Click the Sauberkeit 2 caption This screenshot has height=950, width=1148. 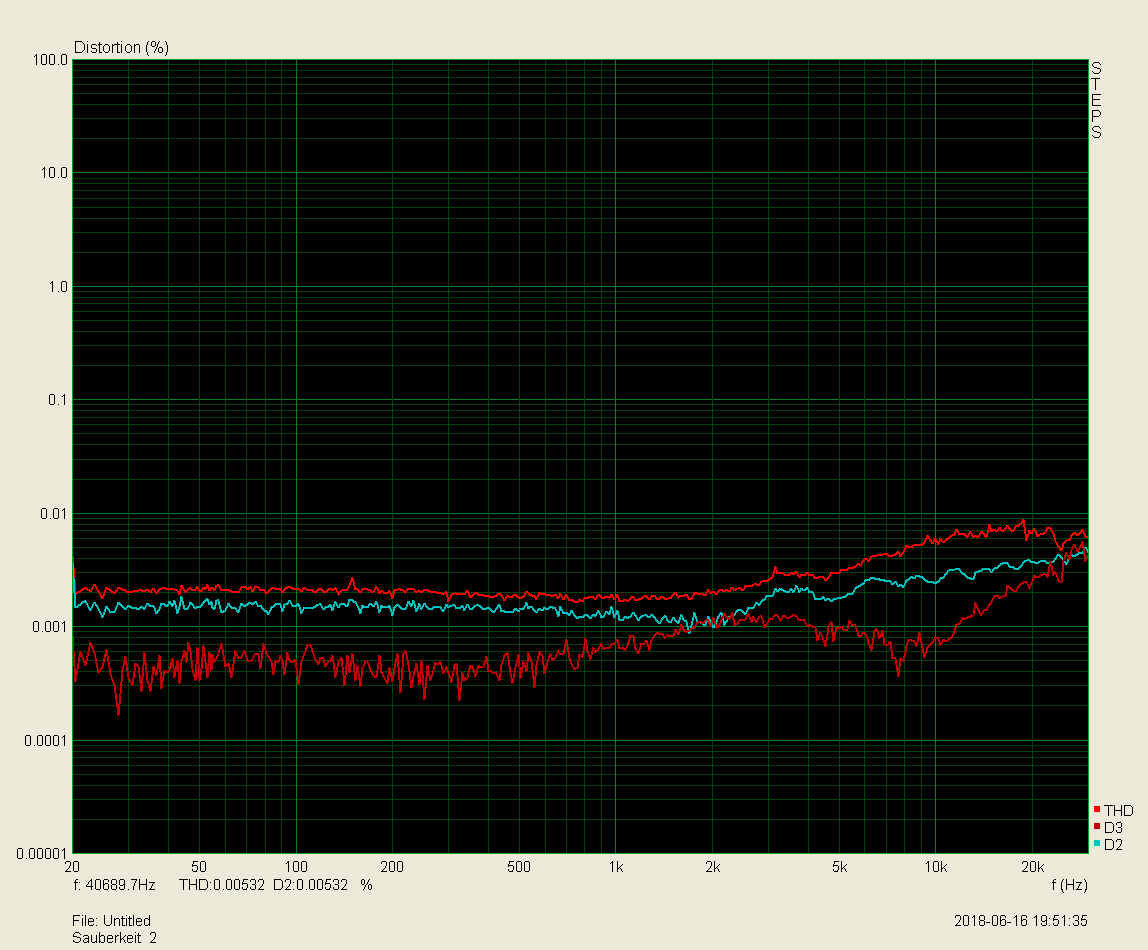pos(114,938)
